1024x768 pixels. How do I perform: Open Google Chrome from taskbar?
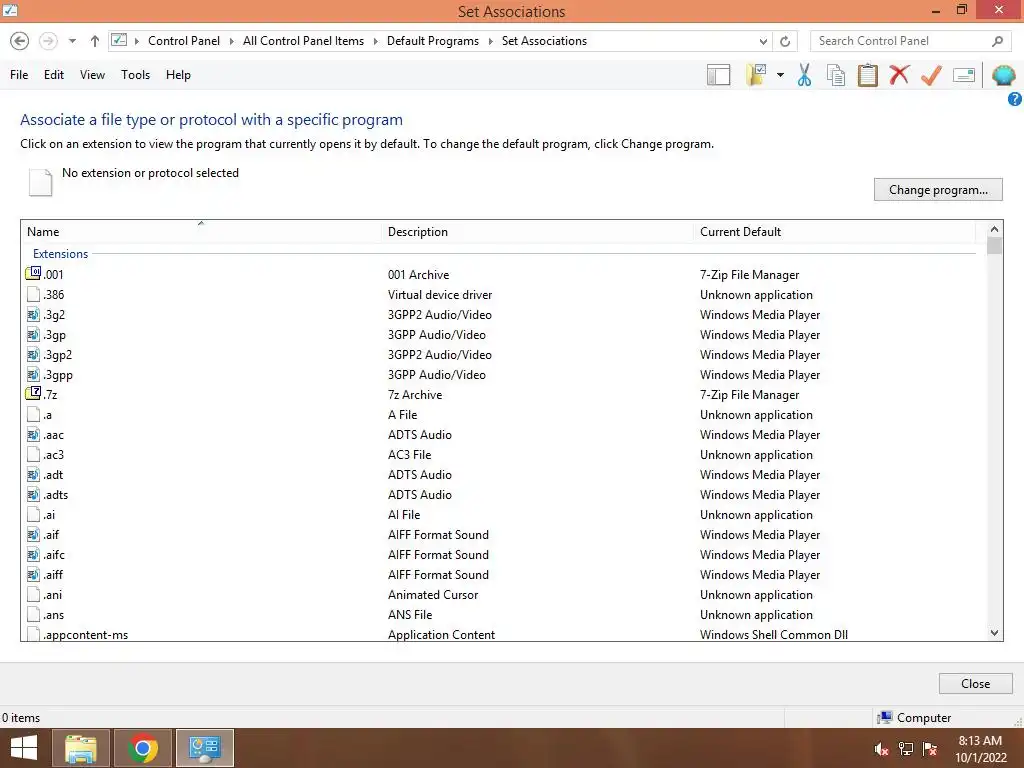(x=143, y=748)
